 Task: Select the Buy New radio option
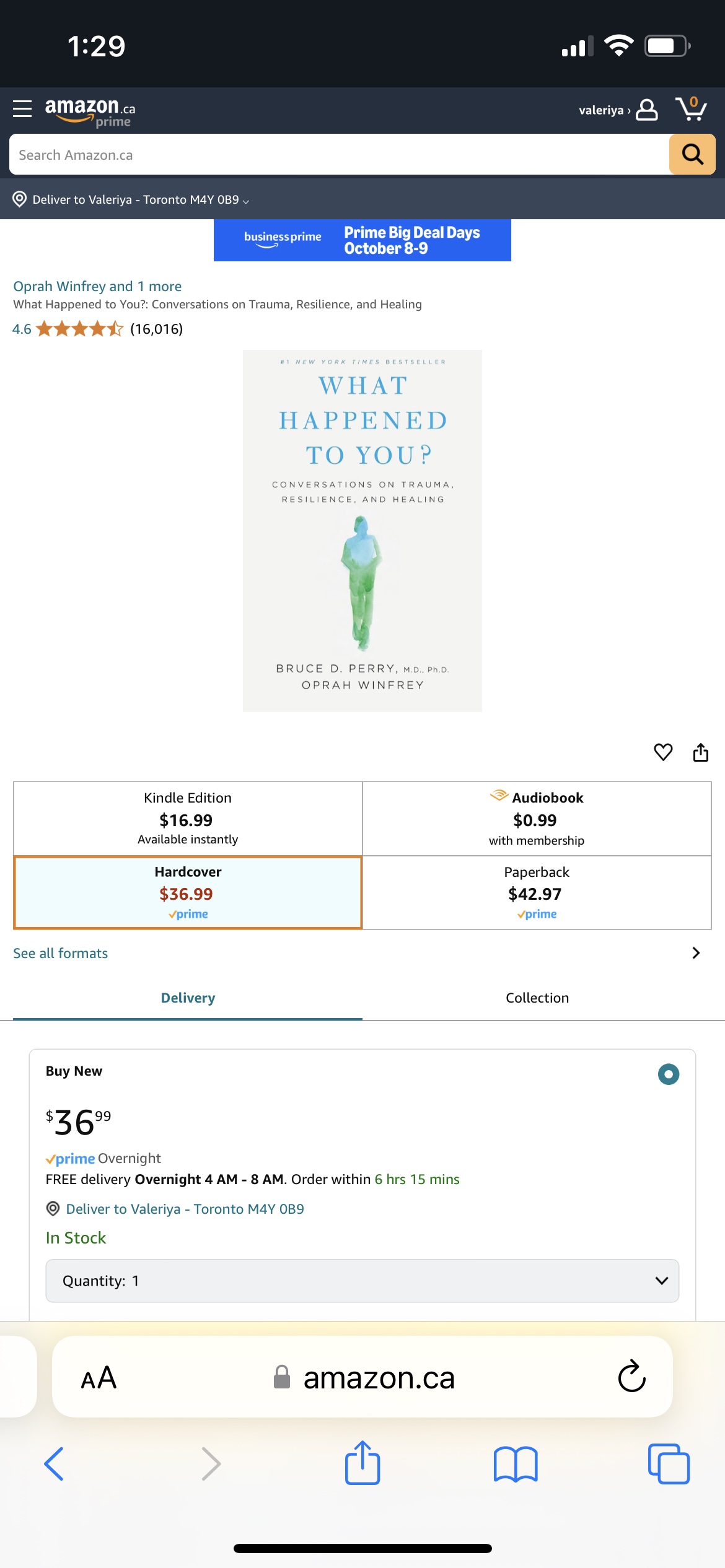(668, 1074)
